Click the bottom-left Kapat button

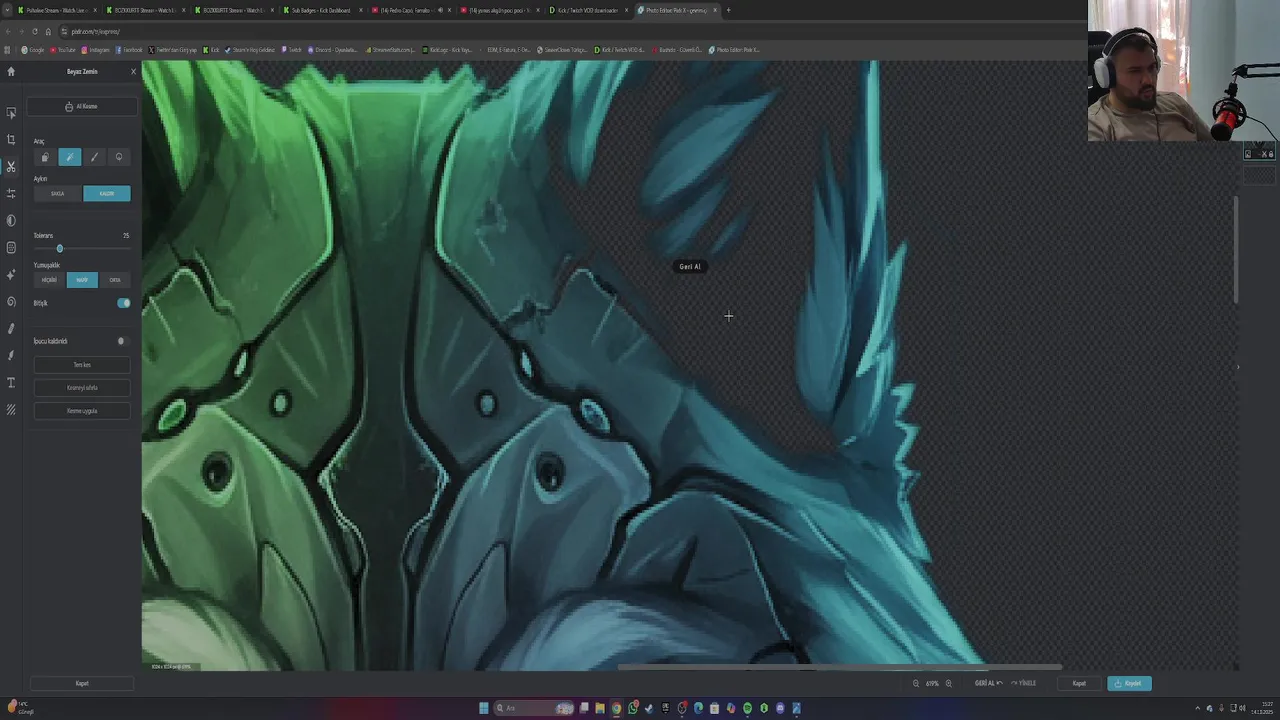click(x=82, y=683)
